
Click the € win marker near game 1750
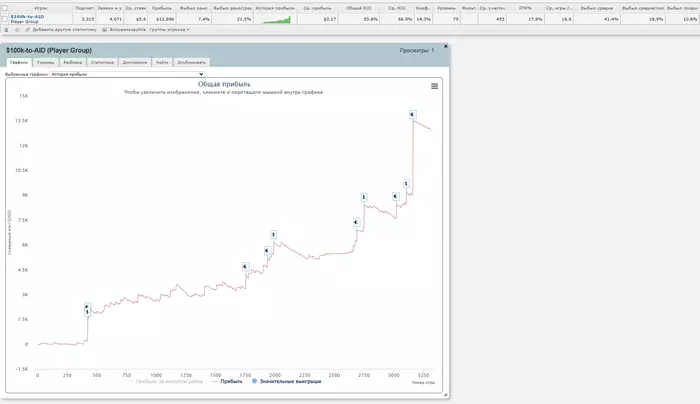click(x=245, y=267)
